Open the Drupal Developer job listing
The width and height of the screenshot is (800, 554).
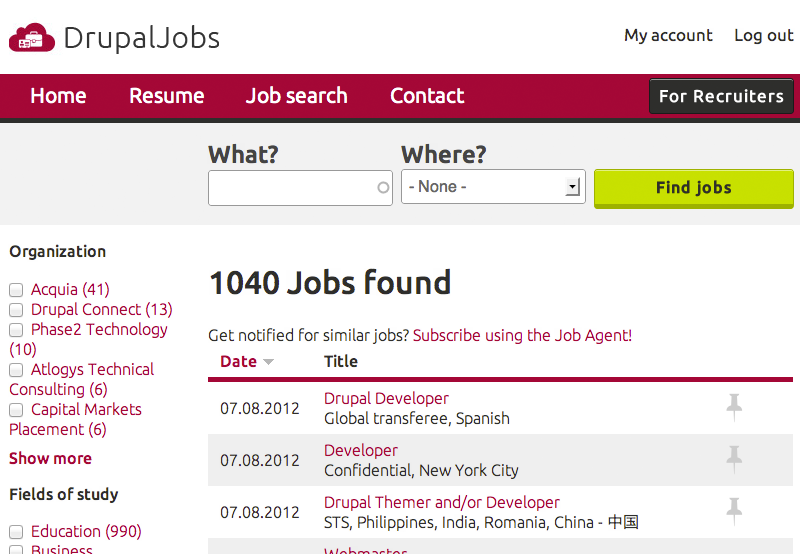(x=386, y=398)
